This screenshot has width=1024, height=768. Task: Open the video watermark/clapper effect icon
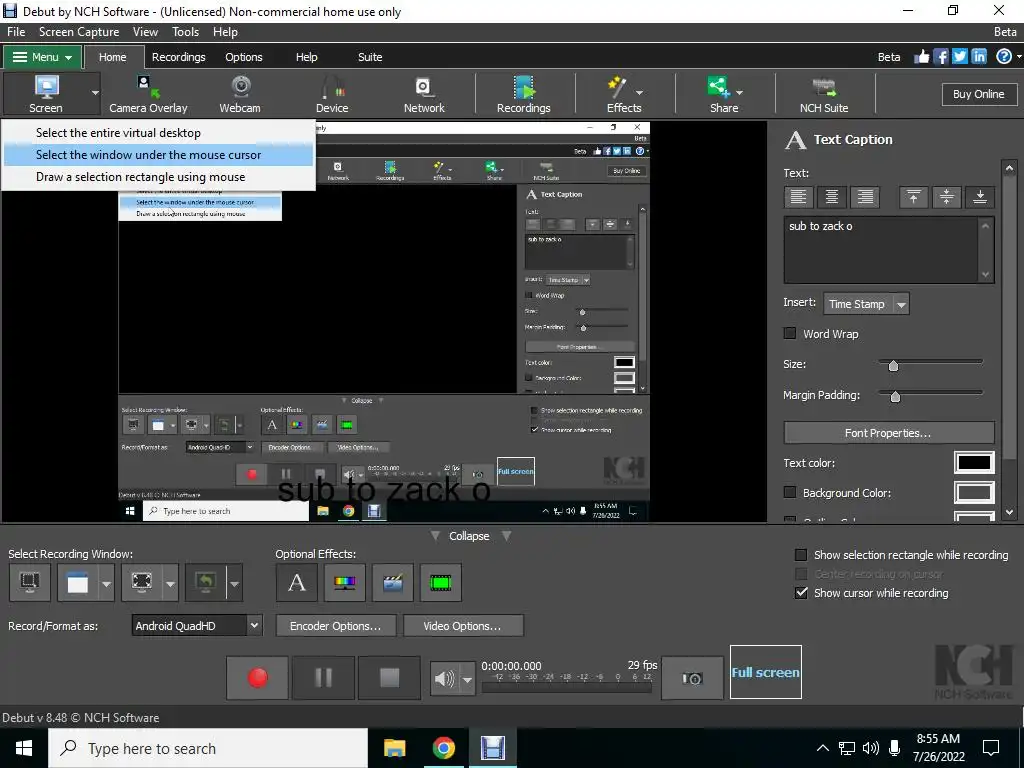[392, 582]
